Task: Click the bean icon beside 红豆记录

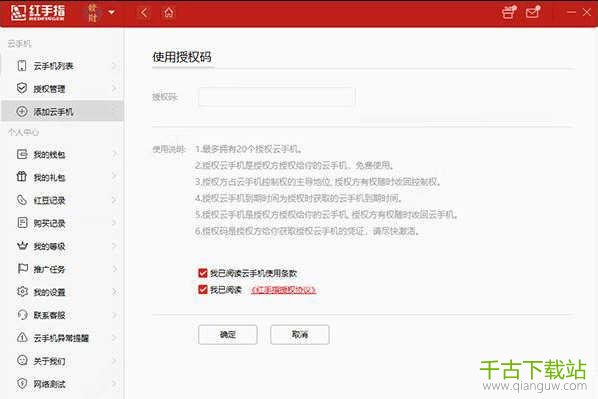Action: (x=22, y=200)
